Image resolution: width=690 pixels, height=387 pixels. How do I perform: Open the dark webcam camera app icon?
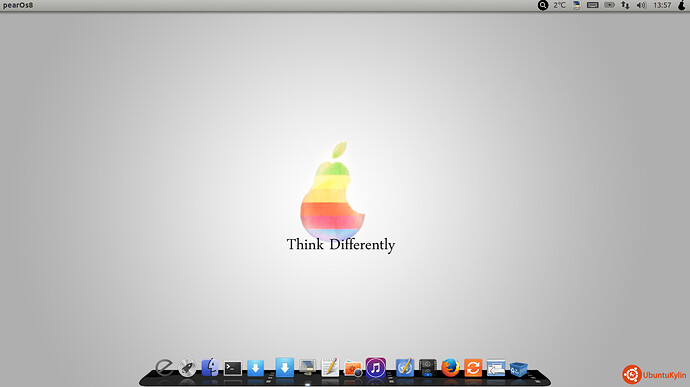pyautogui.click(x=428, y=368)
